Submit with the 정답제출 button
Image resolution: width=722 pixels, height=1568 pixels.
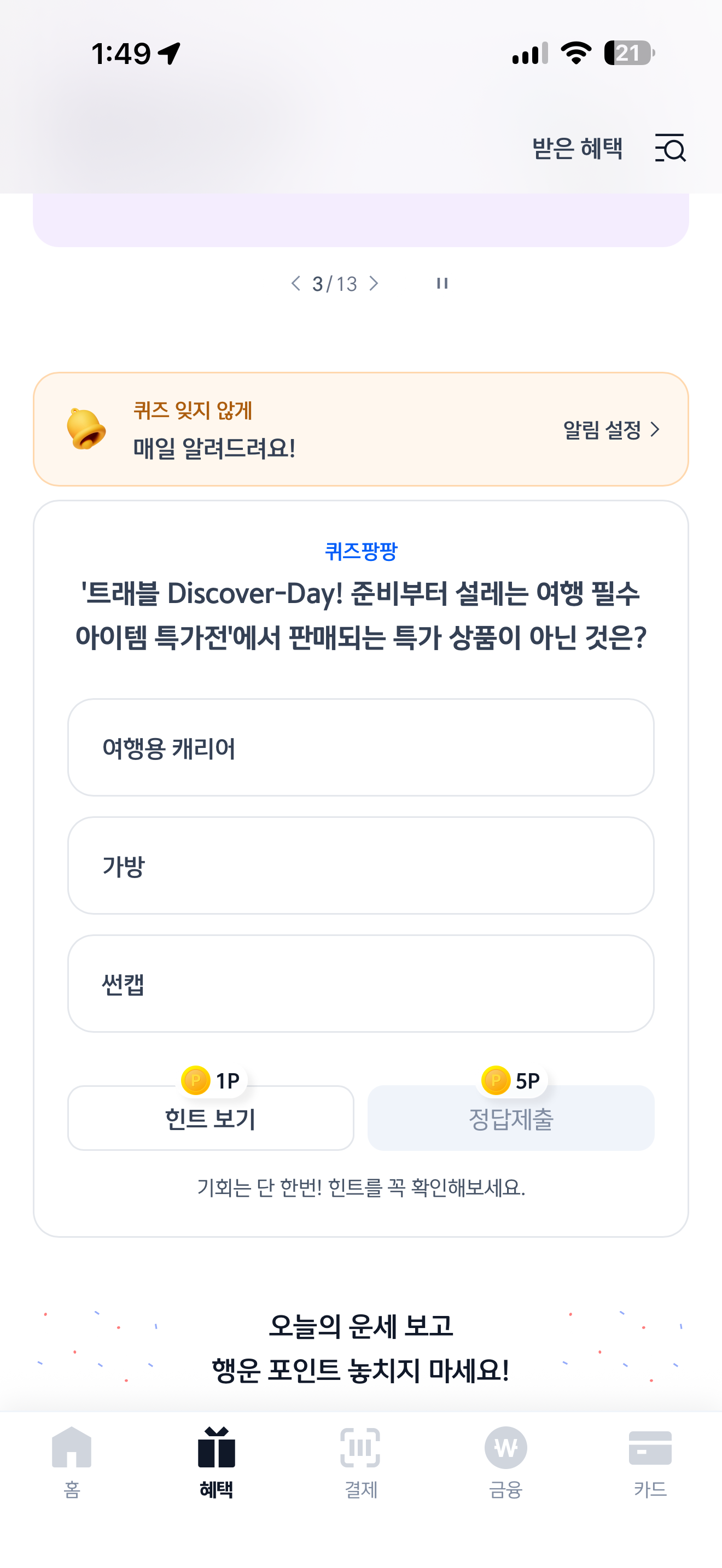pyautogui.click(x=511, y=1118)
